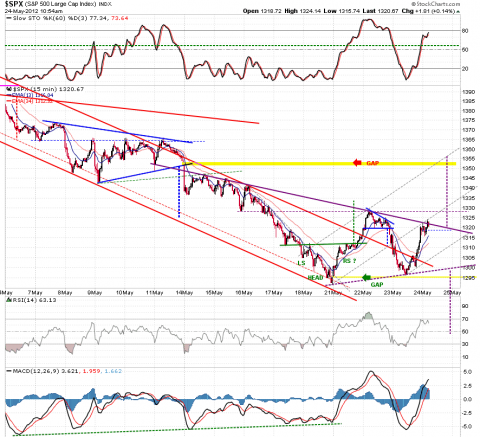Click the 1310 price axis label

[468, 247]
